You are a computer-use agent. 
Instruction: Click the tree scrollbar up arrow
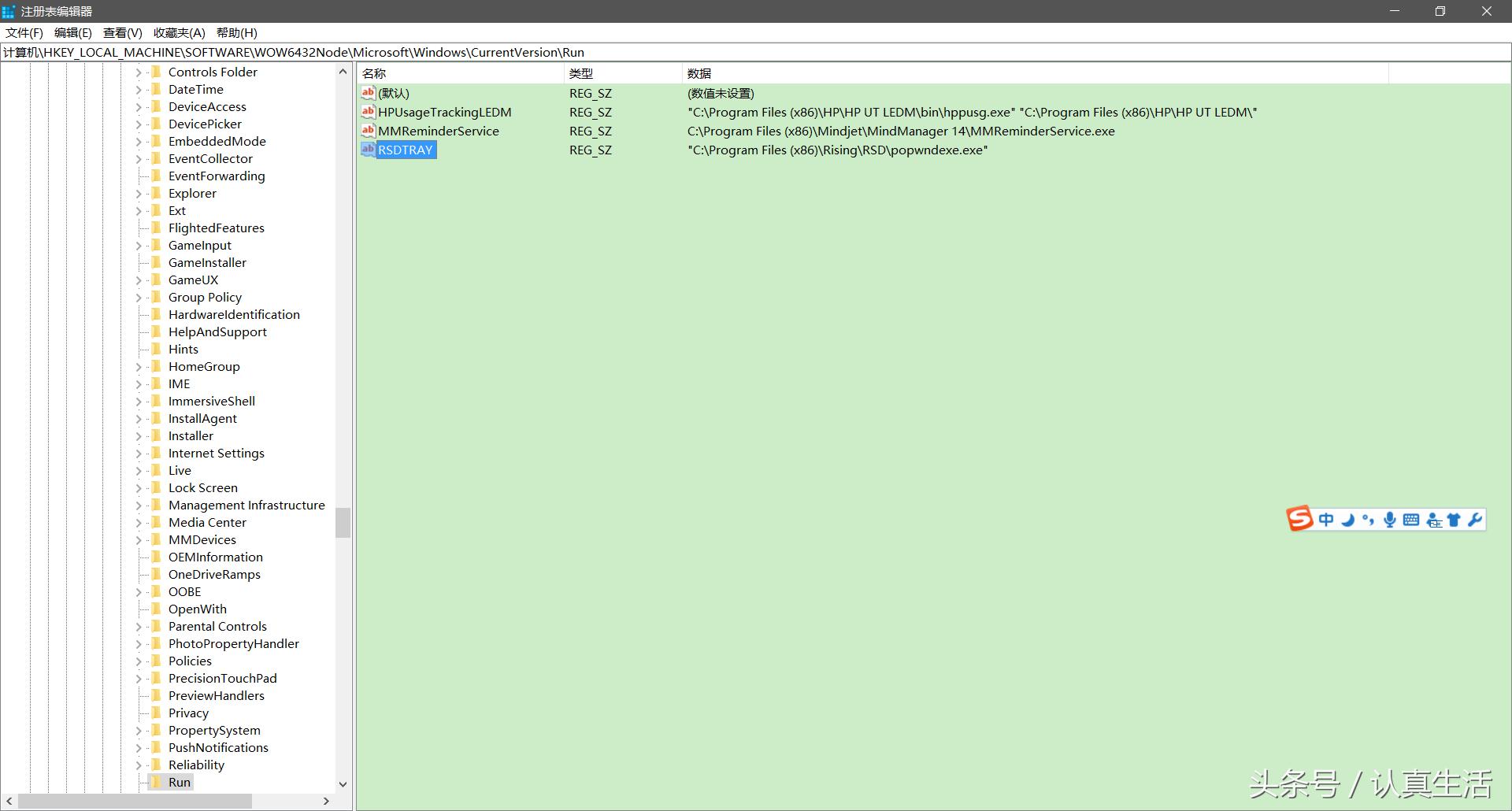tap(343, 72)
